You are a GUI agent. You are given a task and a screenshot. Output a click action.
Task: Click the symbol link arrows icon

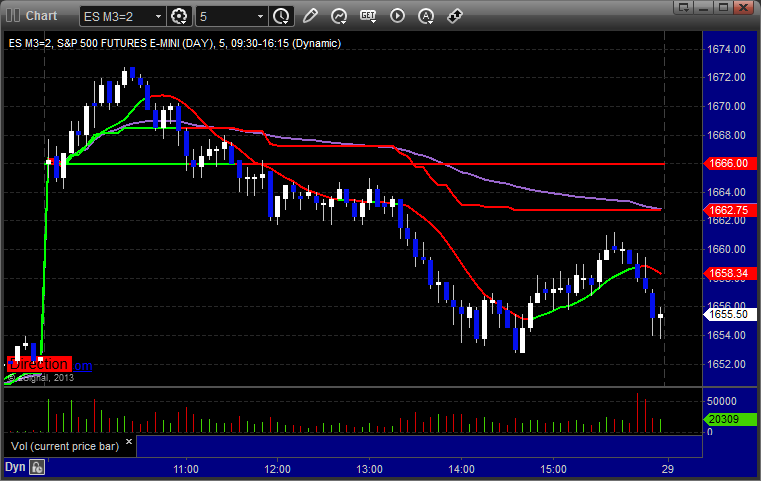coord(455,16)
